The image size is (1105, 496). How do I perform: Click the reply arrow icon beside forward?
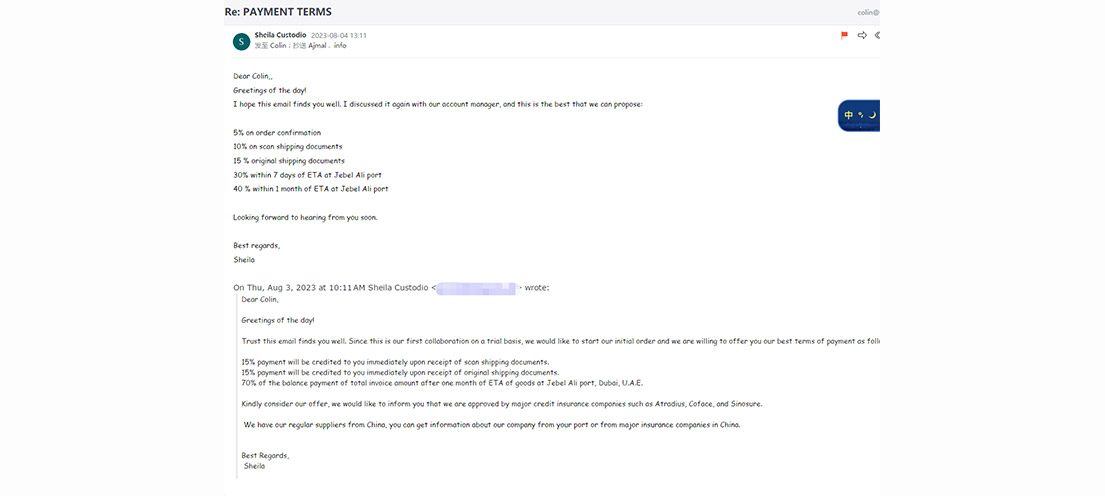click(877, 35)
